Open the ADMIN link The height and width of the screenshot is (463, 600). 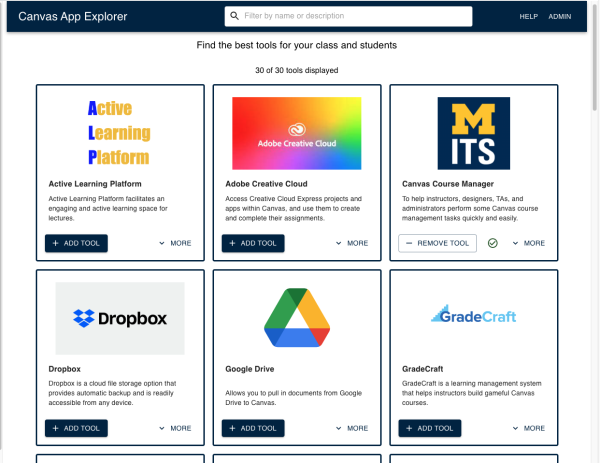[x=559, y=16]
